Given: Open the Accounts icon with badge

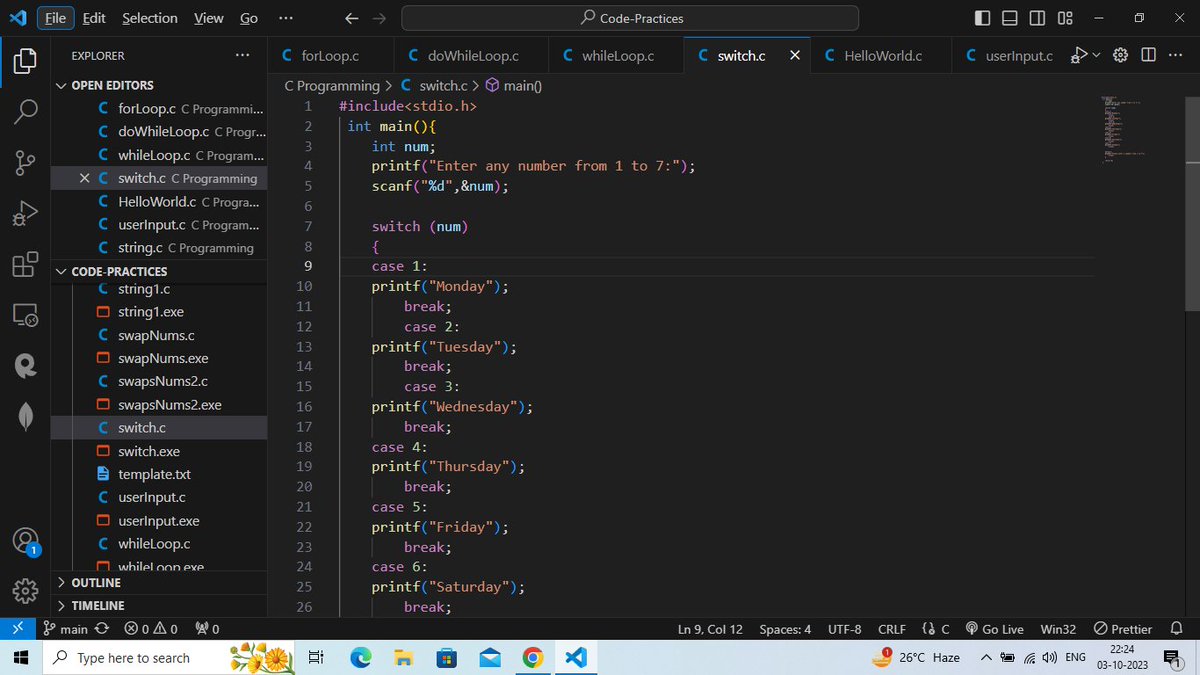Looking at the screenshot, I should point(26,541).
